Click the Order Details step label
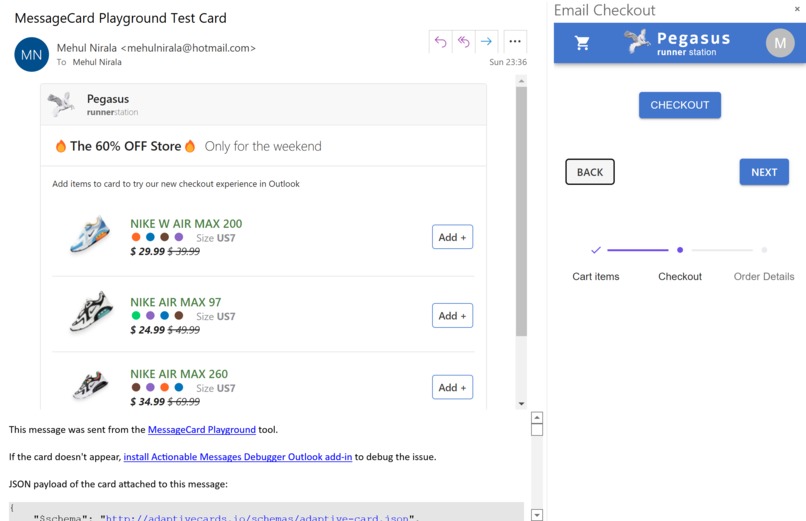Viewport: 806px width, 521px height. [x=764, y=276]
